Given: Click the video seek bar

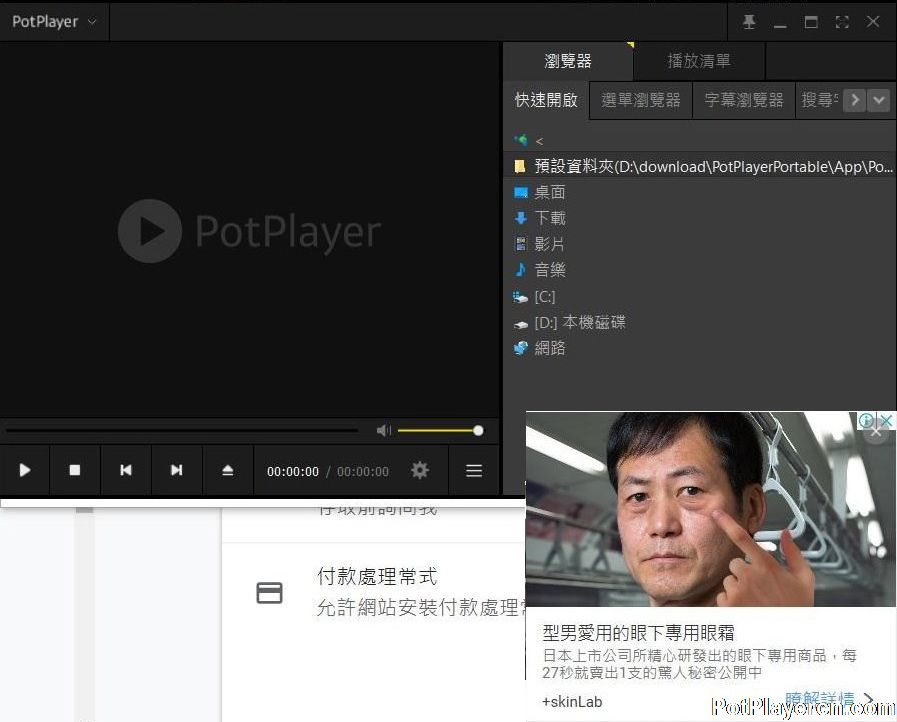Looking at the screenshot, I should (182, 430).
